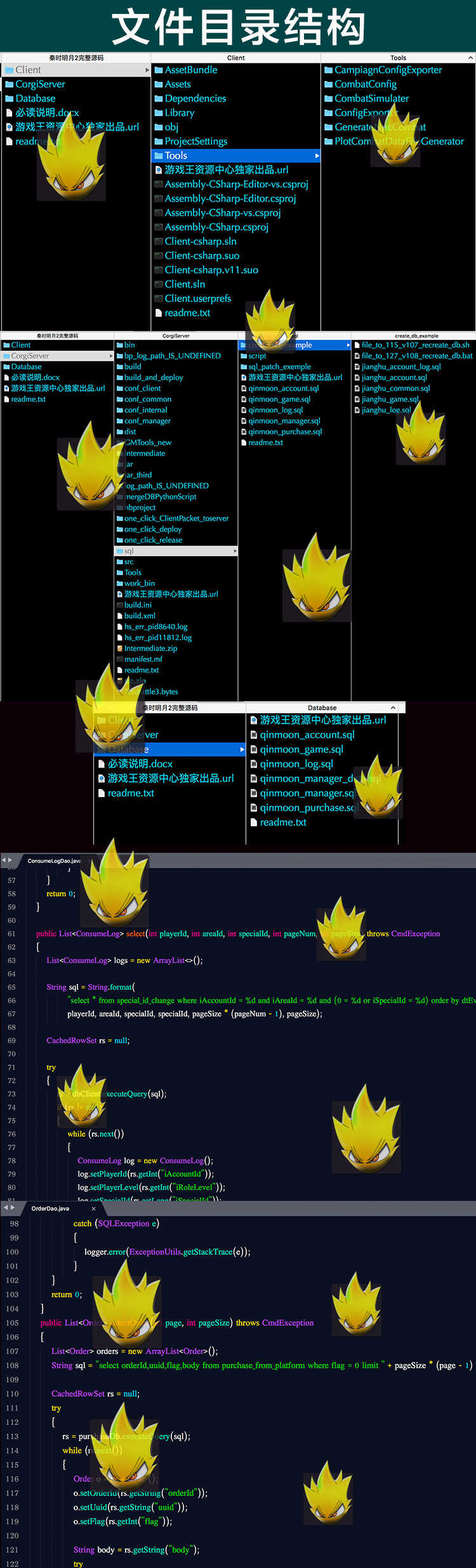
Task: Select hs_err_pid11812.log file
Action: (158, 637)
